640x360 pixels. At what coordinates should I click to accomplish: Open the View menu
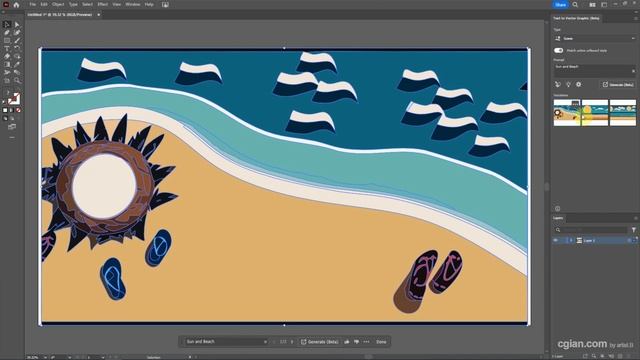pyautogui.click(x=116, y=4)
